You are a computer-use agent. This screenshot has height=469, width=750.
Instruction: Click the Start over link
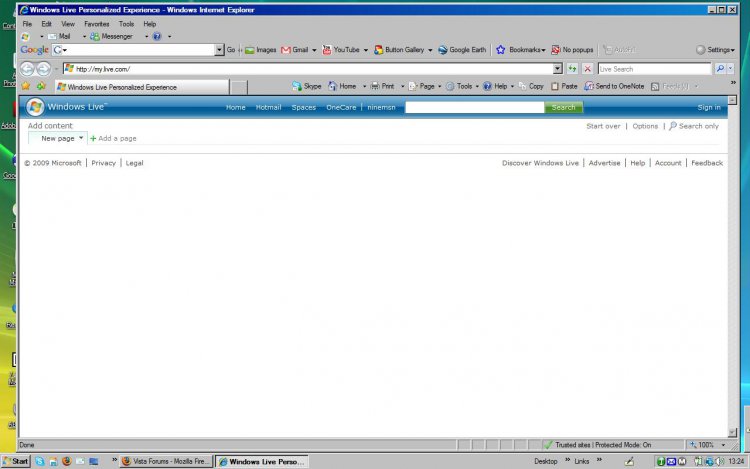[603, 126]
